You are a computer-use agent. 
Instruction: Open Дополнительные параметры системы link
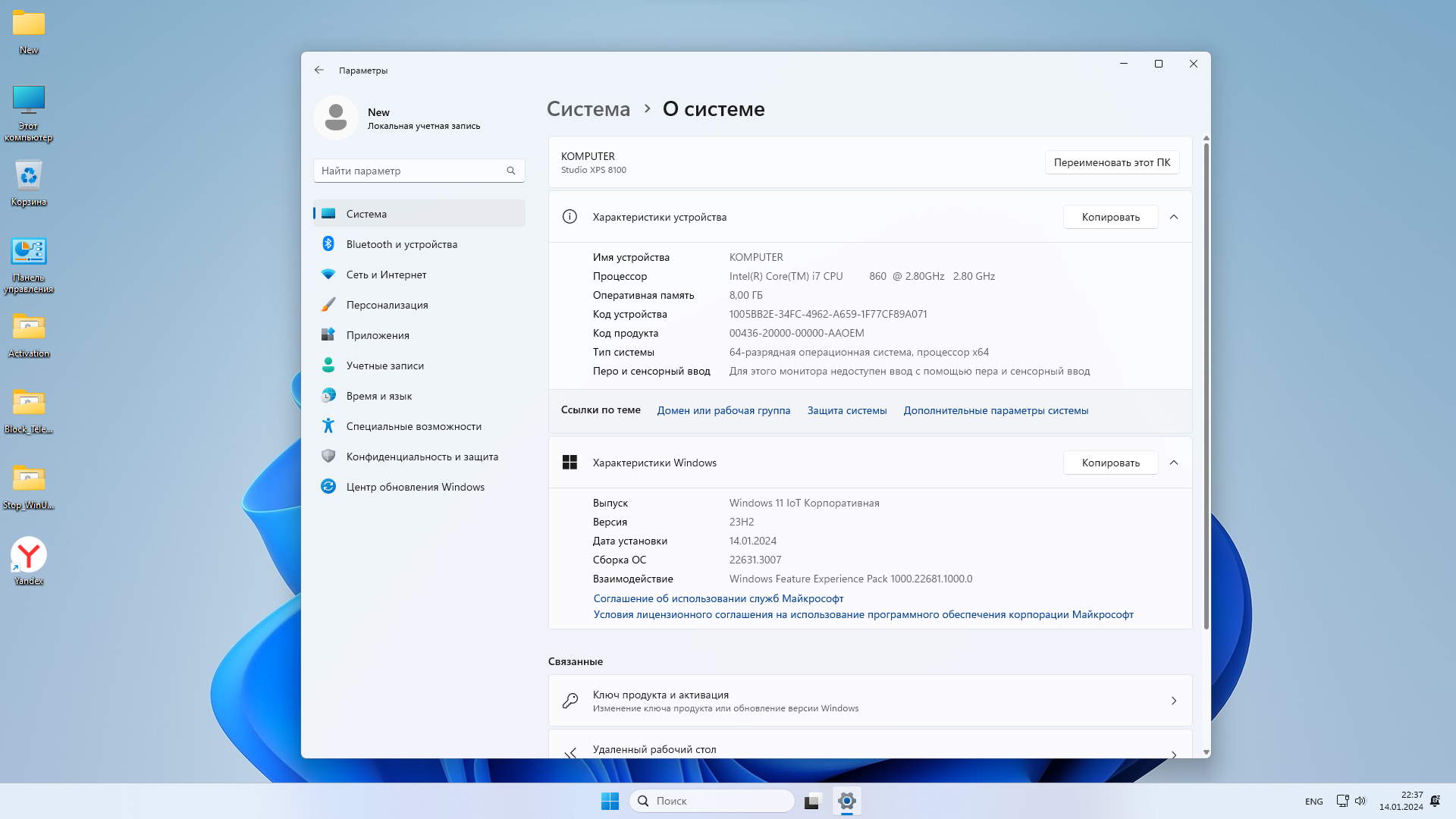pyautogui.click(x=995, y=410)
